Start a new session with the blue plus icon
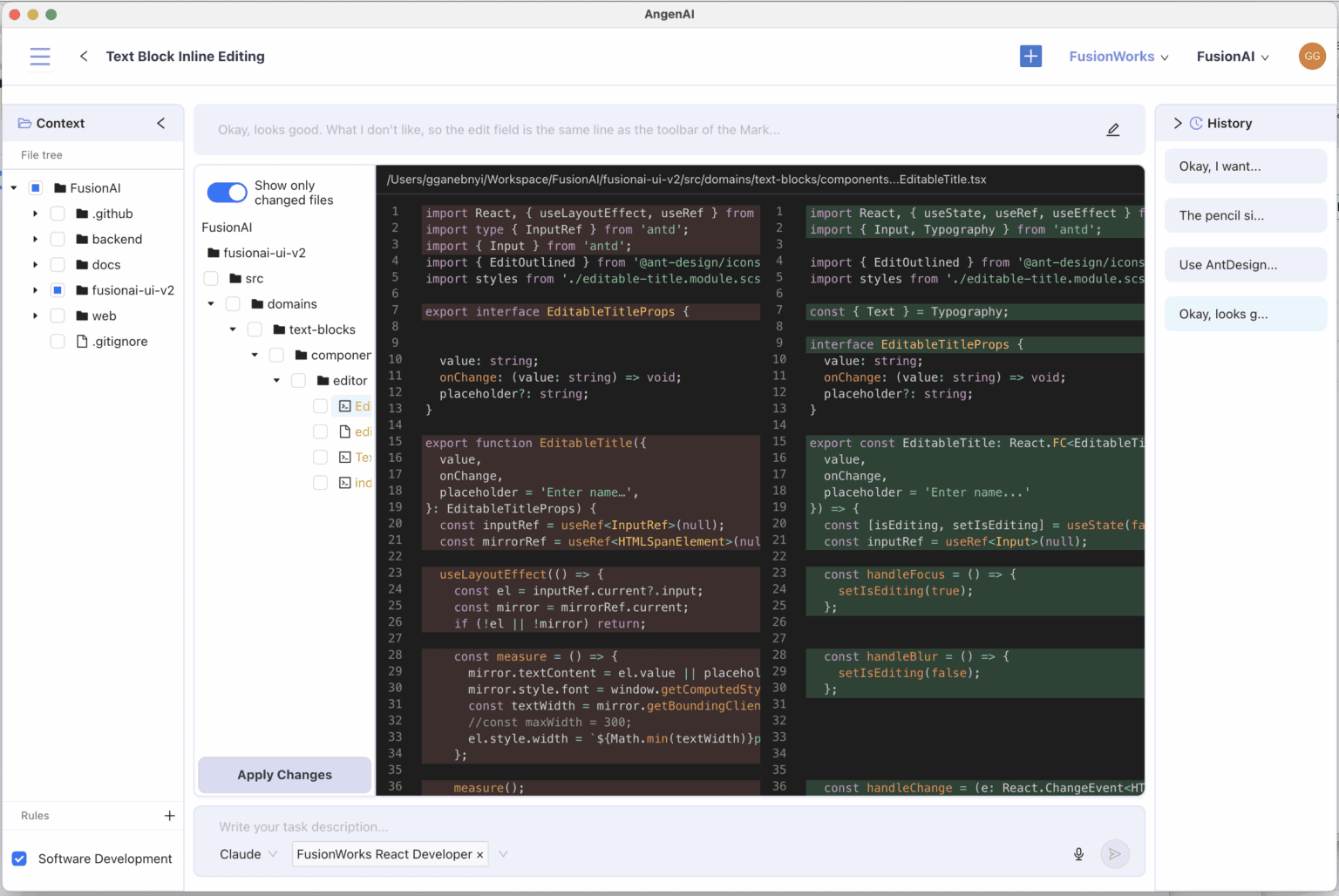The width and height of the screenshot is (1339, 896). coord(1031,56)
